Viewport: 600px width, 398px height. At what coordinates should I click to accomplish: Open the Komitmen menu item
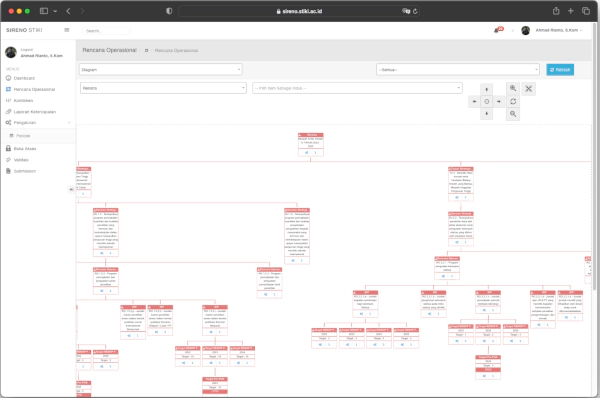23,100
